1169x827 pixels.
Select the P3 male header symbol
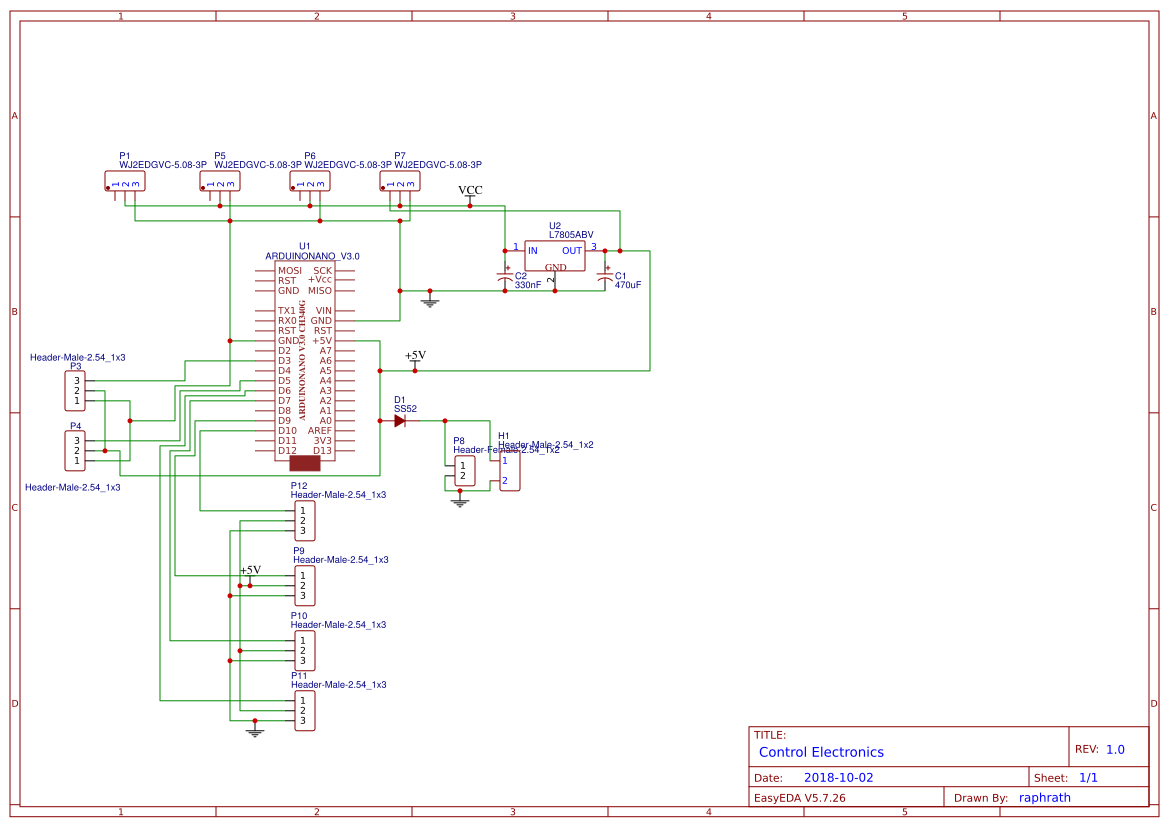click(76, 390)
